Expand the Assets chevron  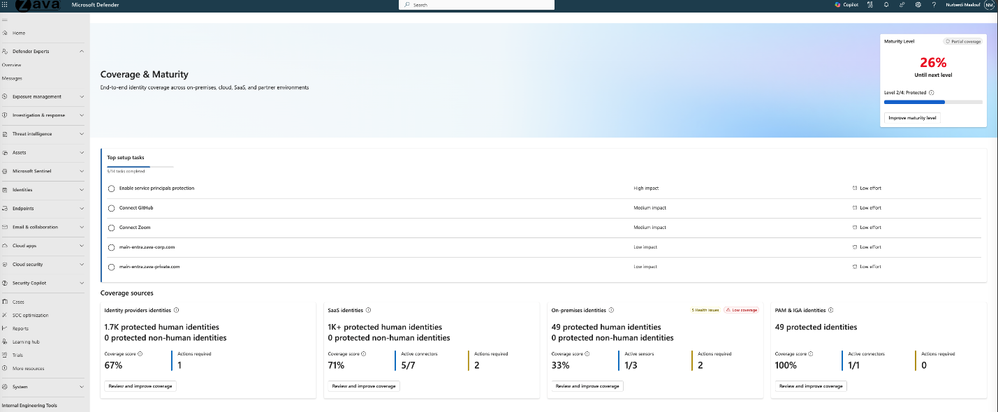(x=81, y=153)
